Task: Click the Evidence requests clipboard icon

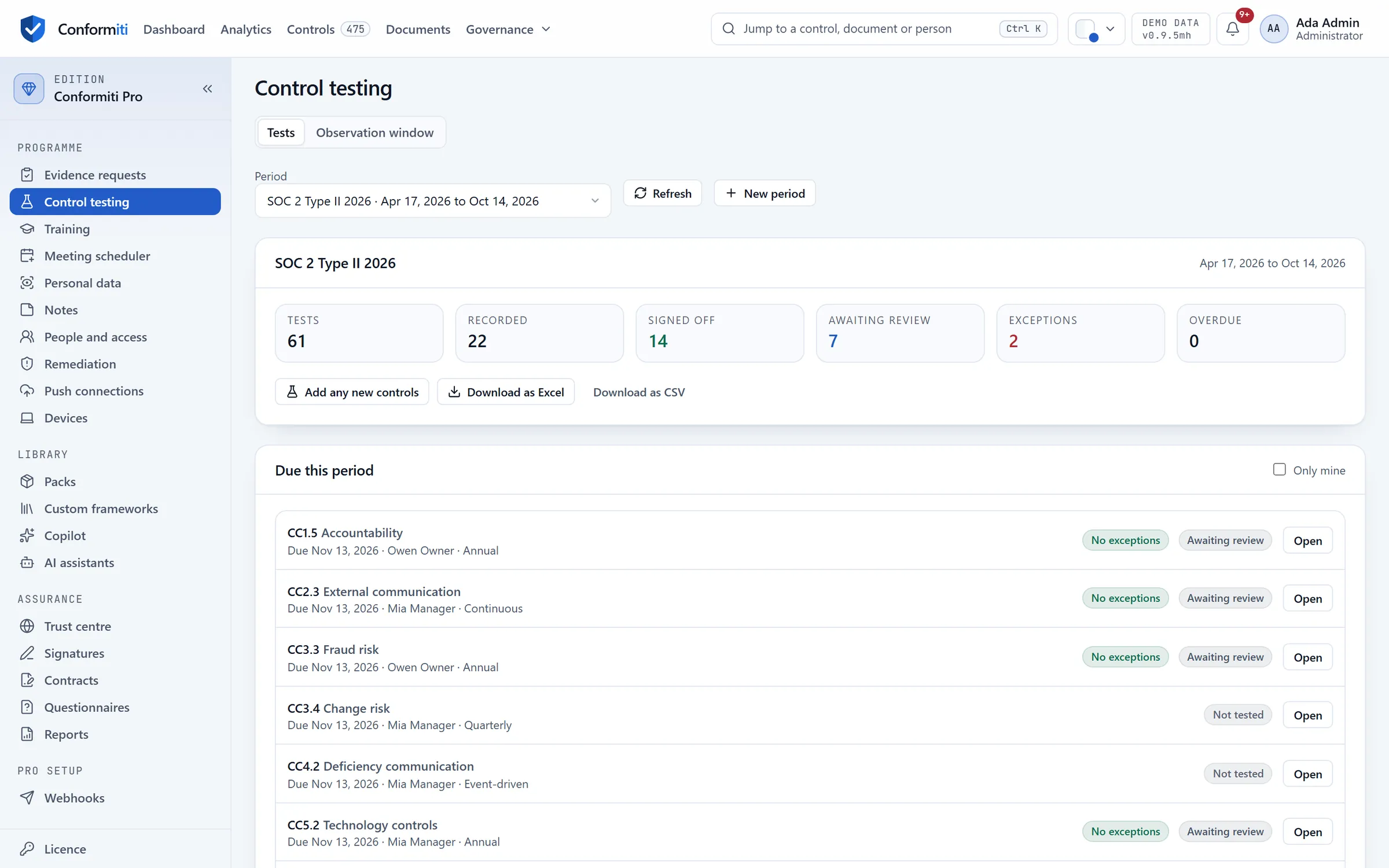Action: tap(27, 175)
